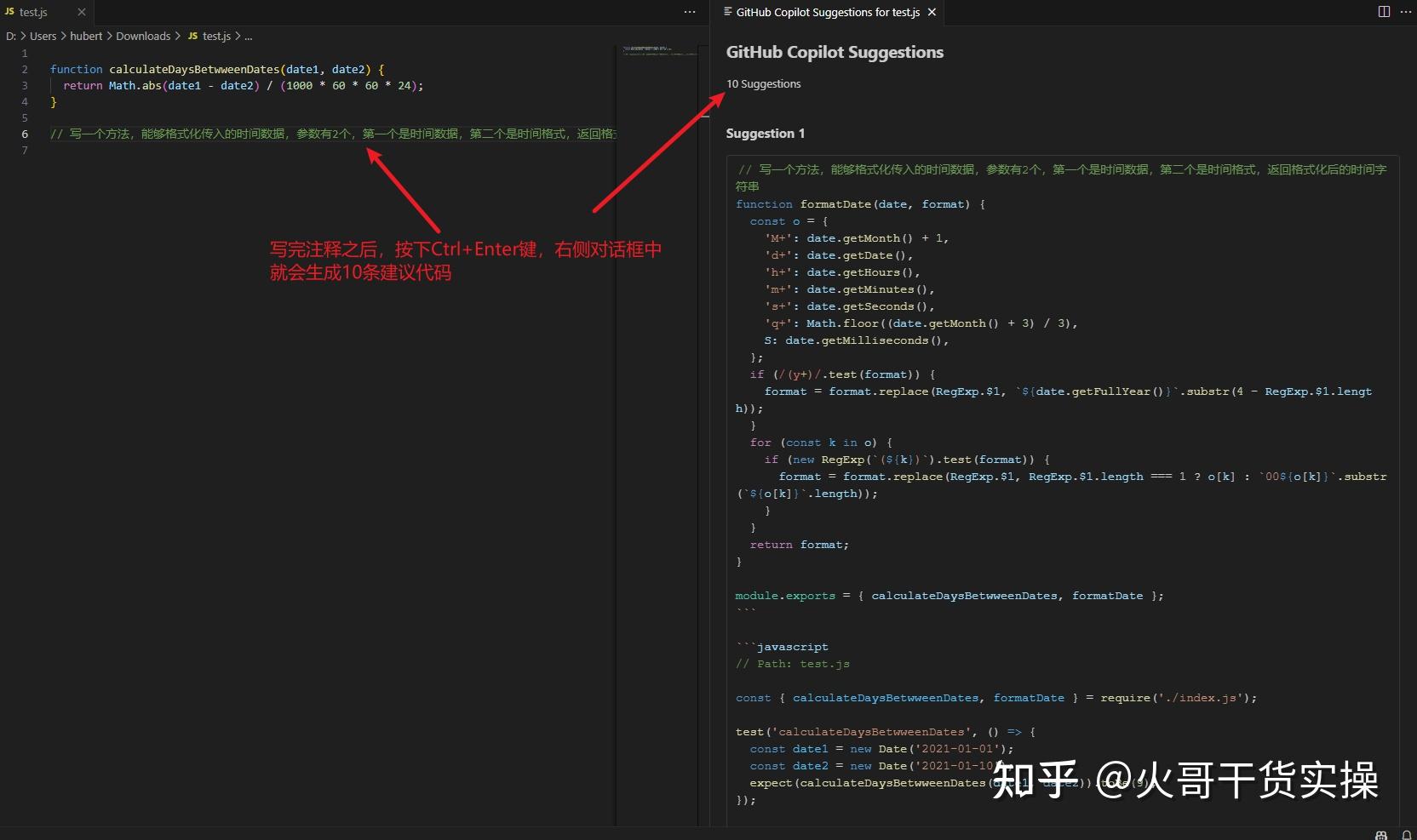Click the 10 Suggestions label
The width and height of the screenshot is (1417, 840).
(x=763, y=83)
